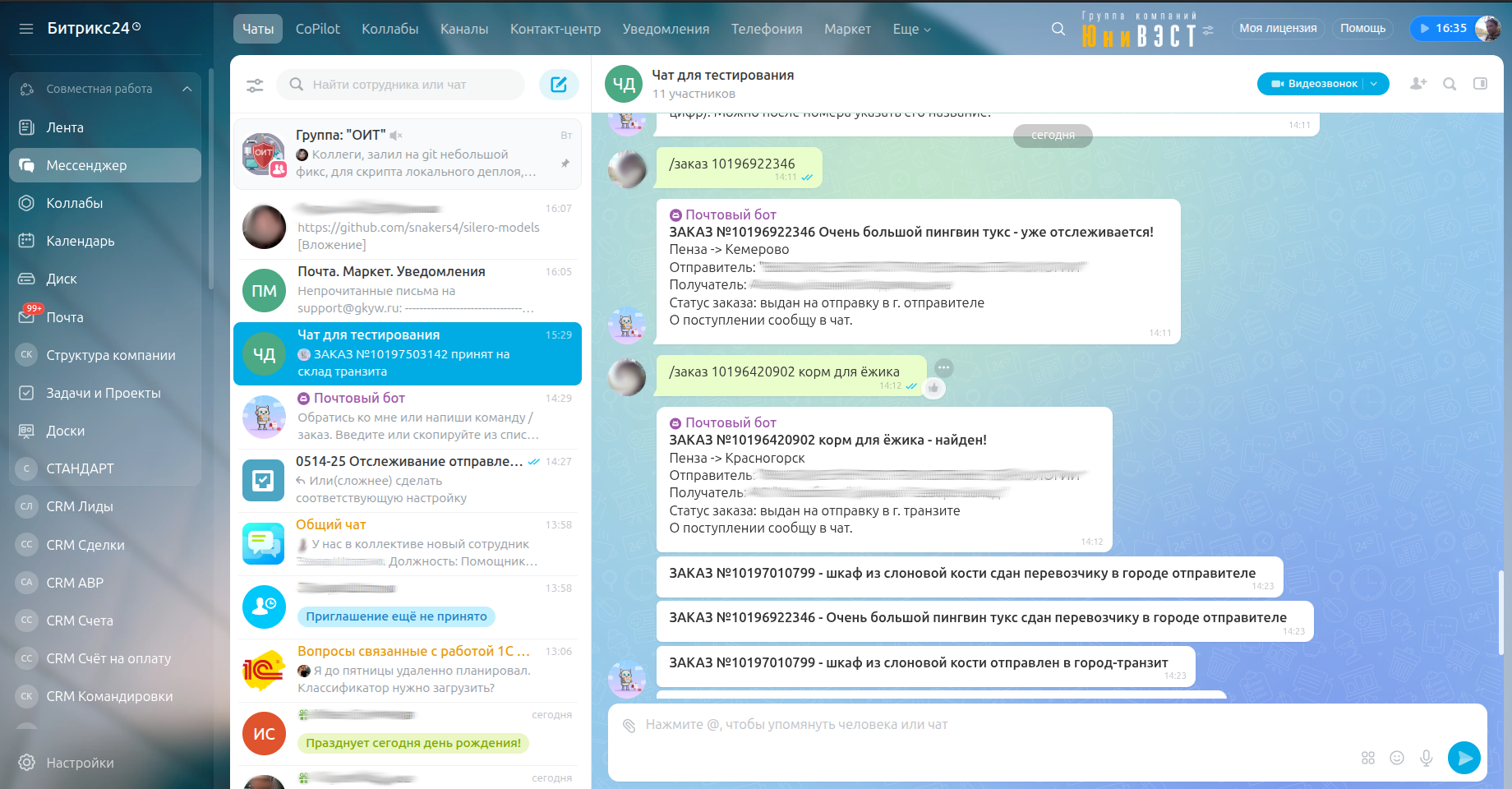Open the Календарь section
This screenshot has width=1512, height=789.
pyautogui.click(x=105, y=241)
